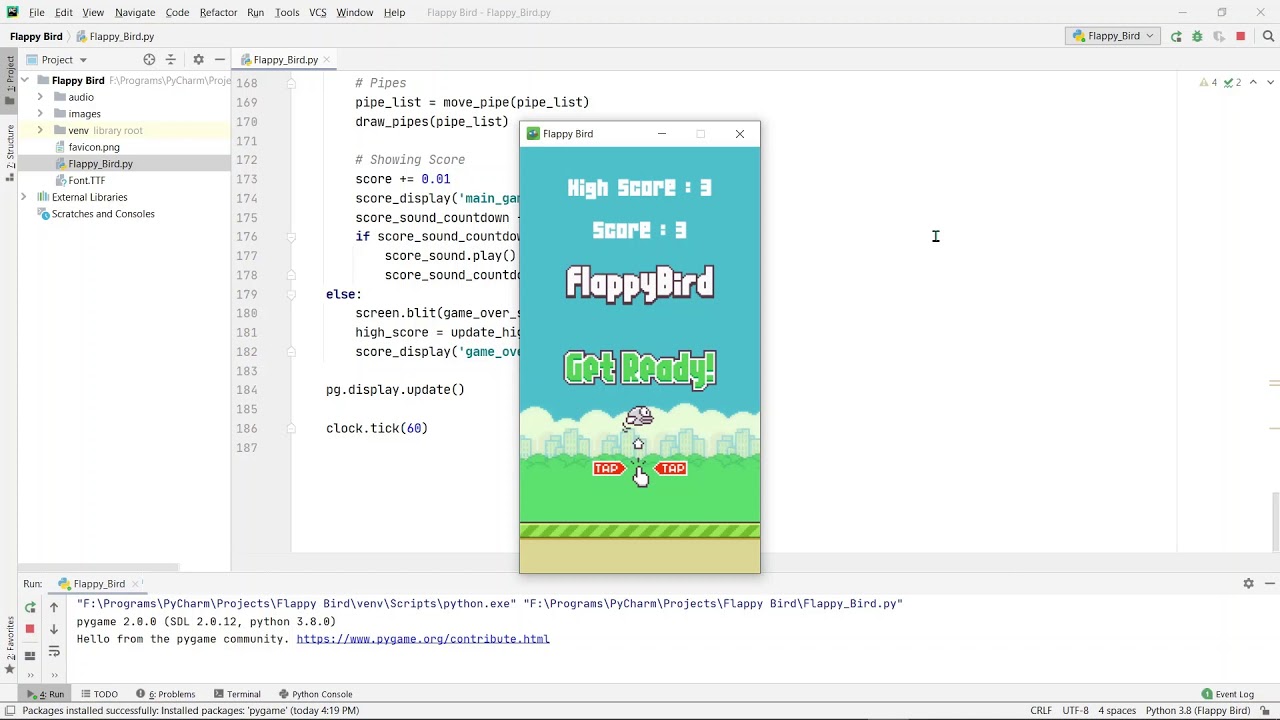Click the weak warnings check icon showing 2
This screenshot has height=720, width=1280.
coord(1233,82)
